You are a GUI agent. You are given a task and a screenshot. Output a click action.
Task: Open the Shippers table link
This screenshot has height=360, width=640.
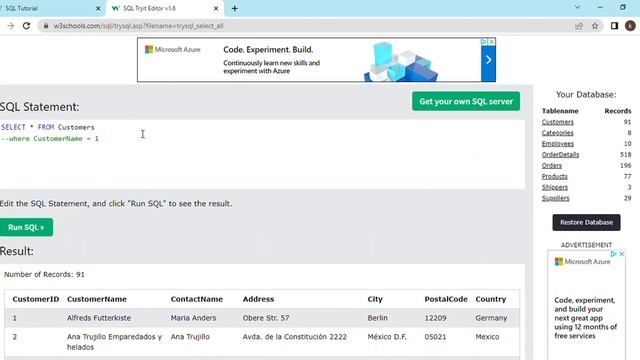coord(555,187)
